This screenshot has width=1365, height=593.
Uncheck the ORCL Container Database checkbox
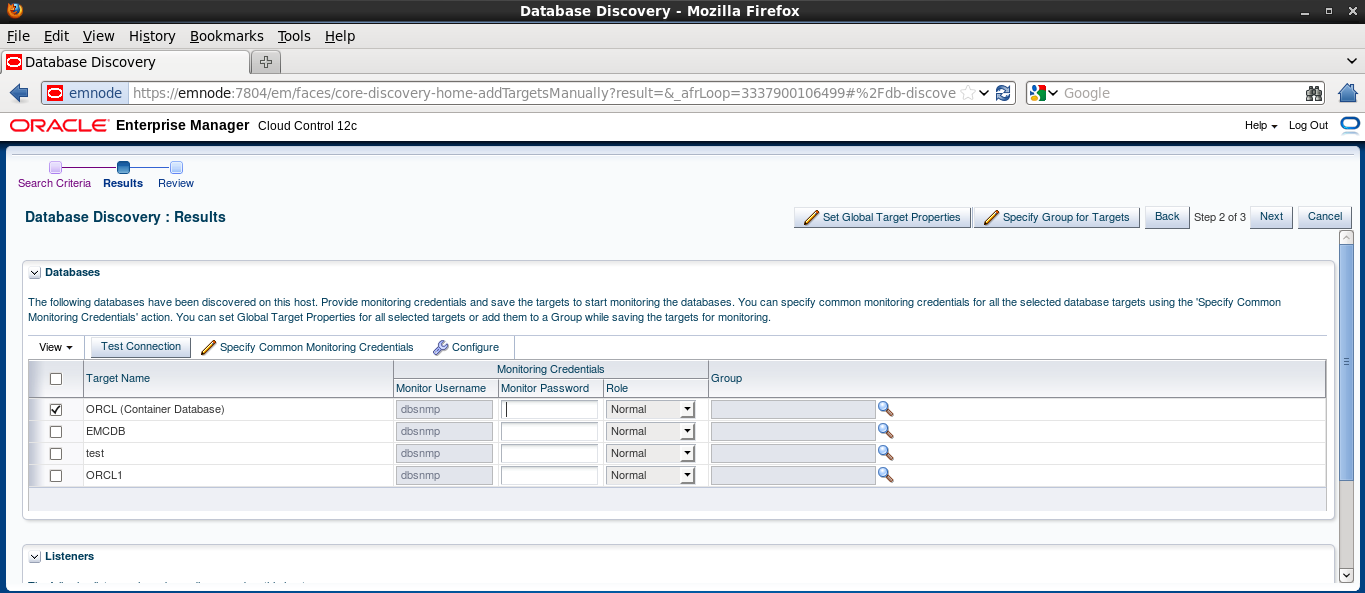56,410
